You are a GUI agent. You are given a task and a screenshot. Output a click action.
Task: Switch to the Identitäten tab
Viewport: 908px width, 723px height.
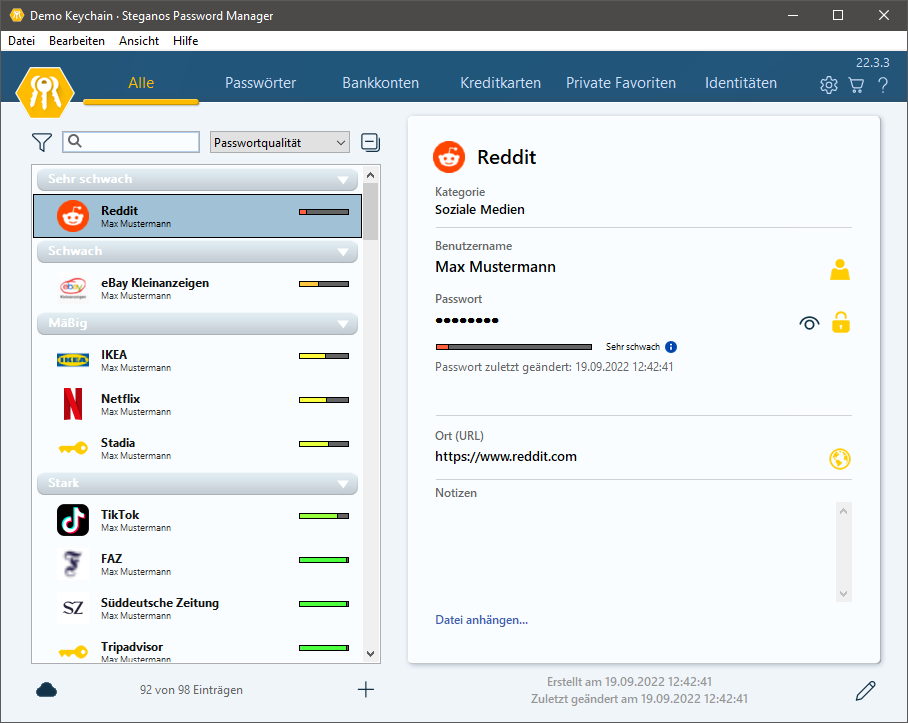point(741,83)
